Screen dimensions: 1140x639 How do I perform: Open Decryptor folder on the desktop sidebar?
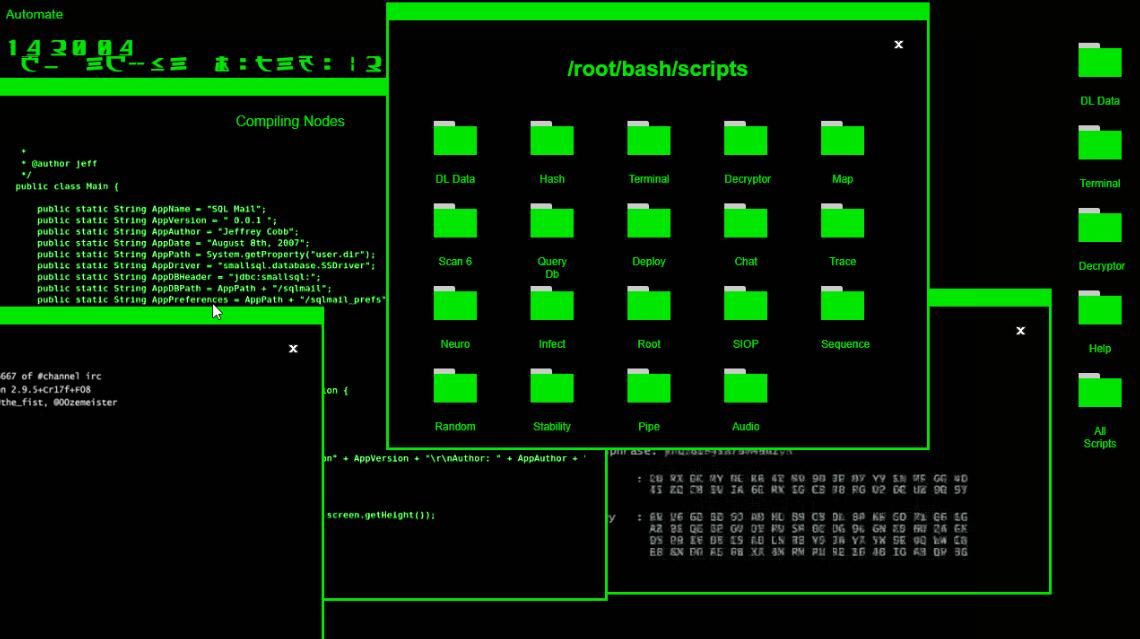(x=1099, y=225)
